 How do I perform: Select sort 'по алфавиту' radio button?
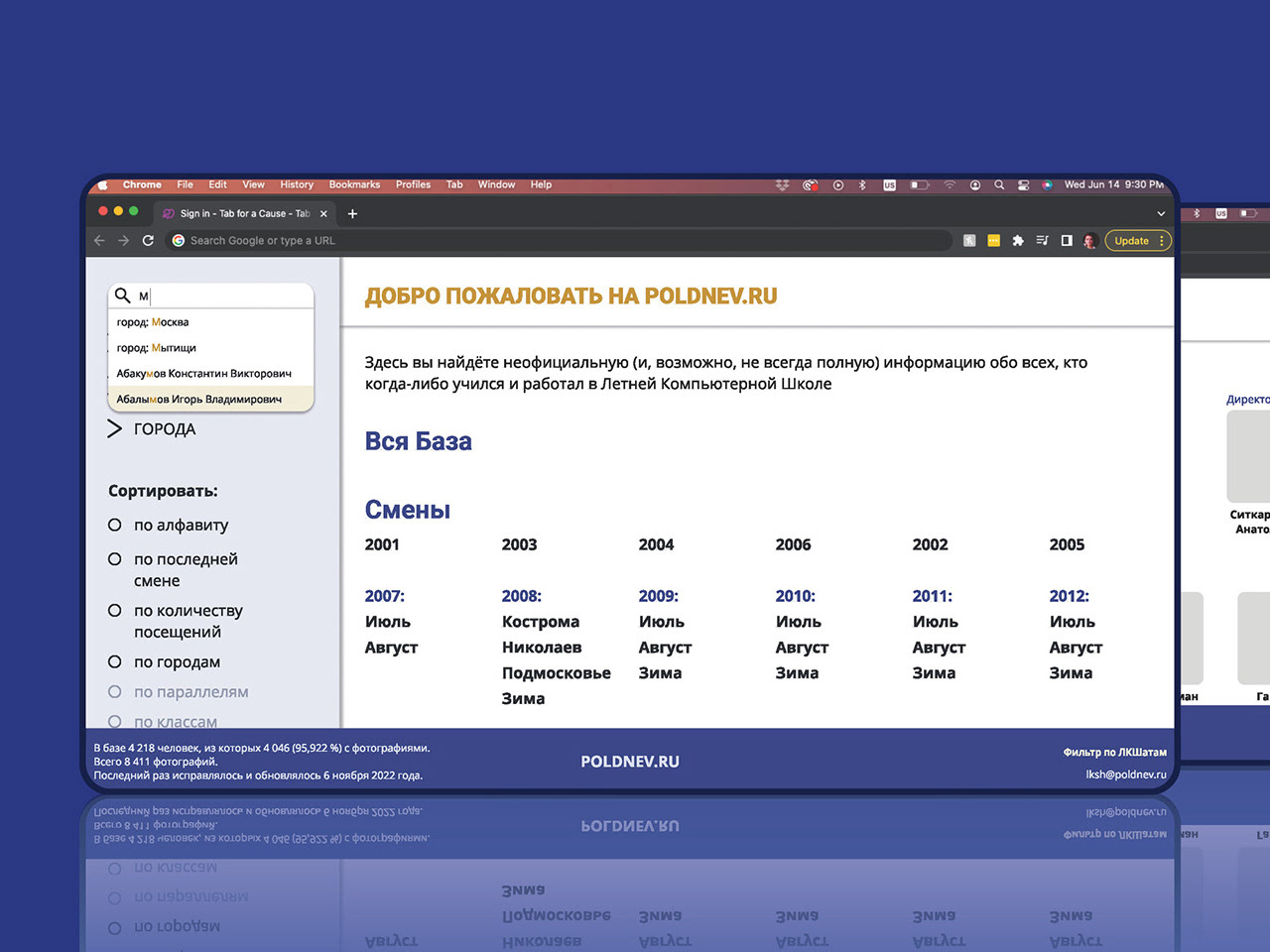coord(115,525)
